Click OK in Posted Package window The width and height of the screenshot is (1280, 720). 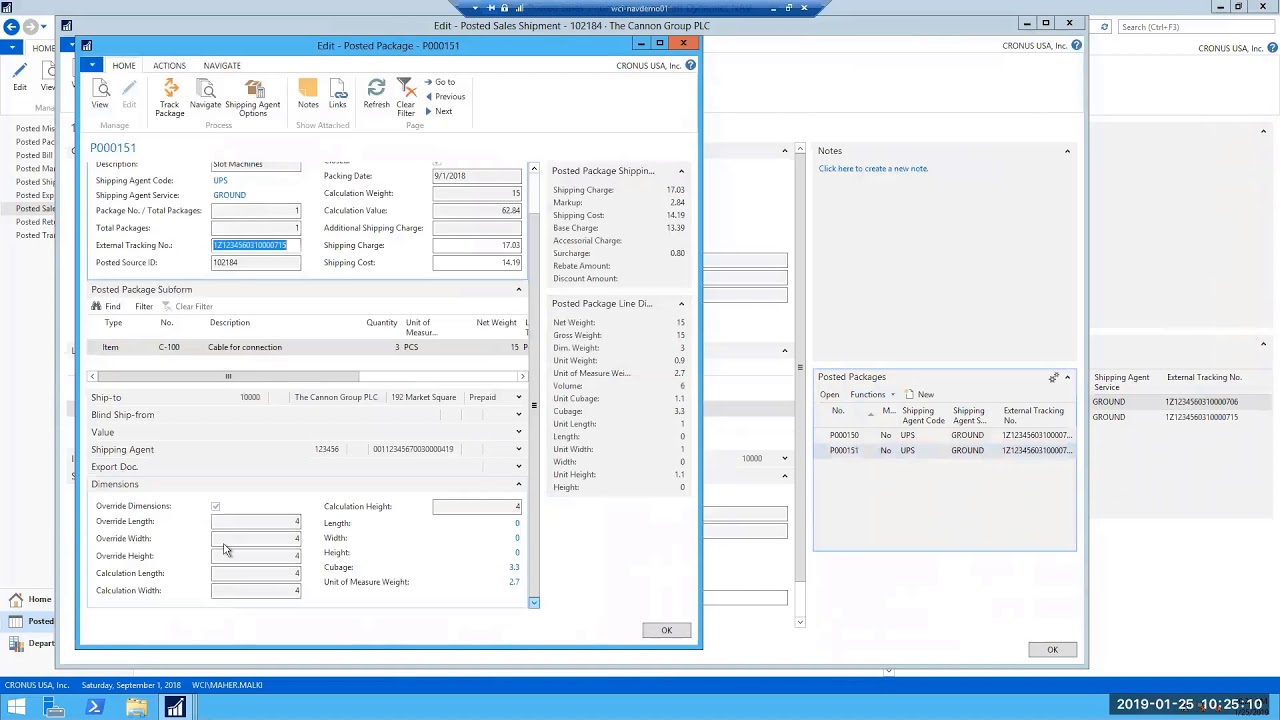(666, 630)
